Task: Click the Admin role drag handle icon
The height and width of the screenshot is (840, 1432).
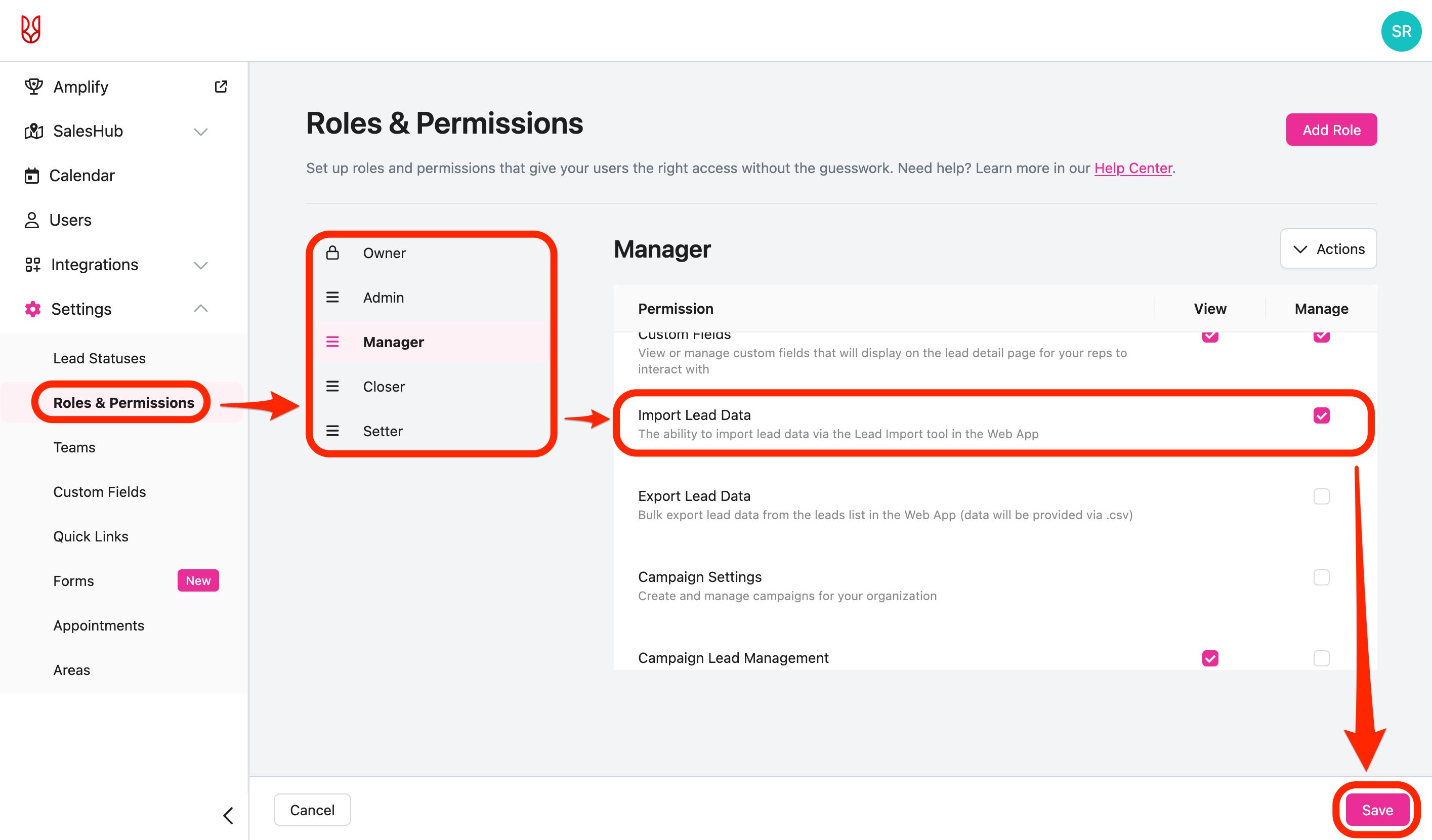Action: coord(332,297)
